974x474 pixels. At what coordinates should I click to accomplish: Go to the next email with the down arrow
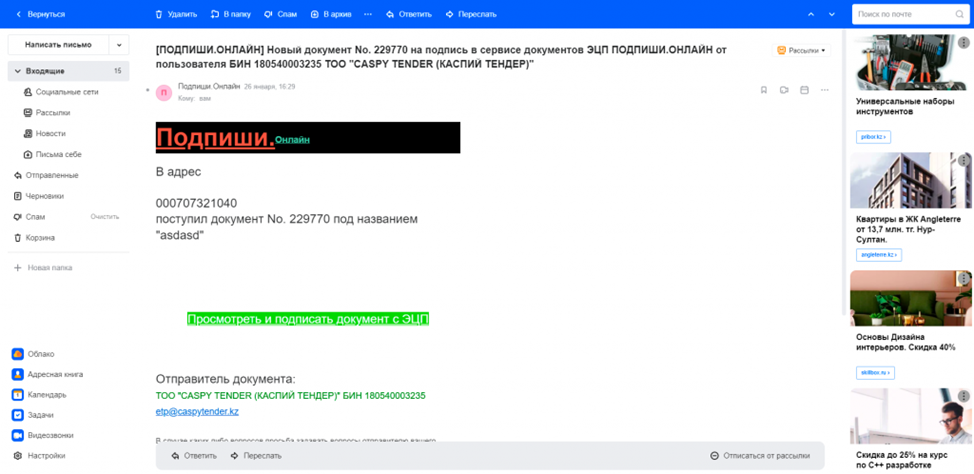(832, 14)
